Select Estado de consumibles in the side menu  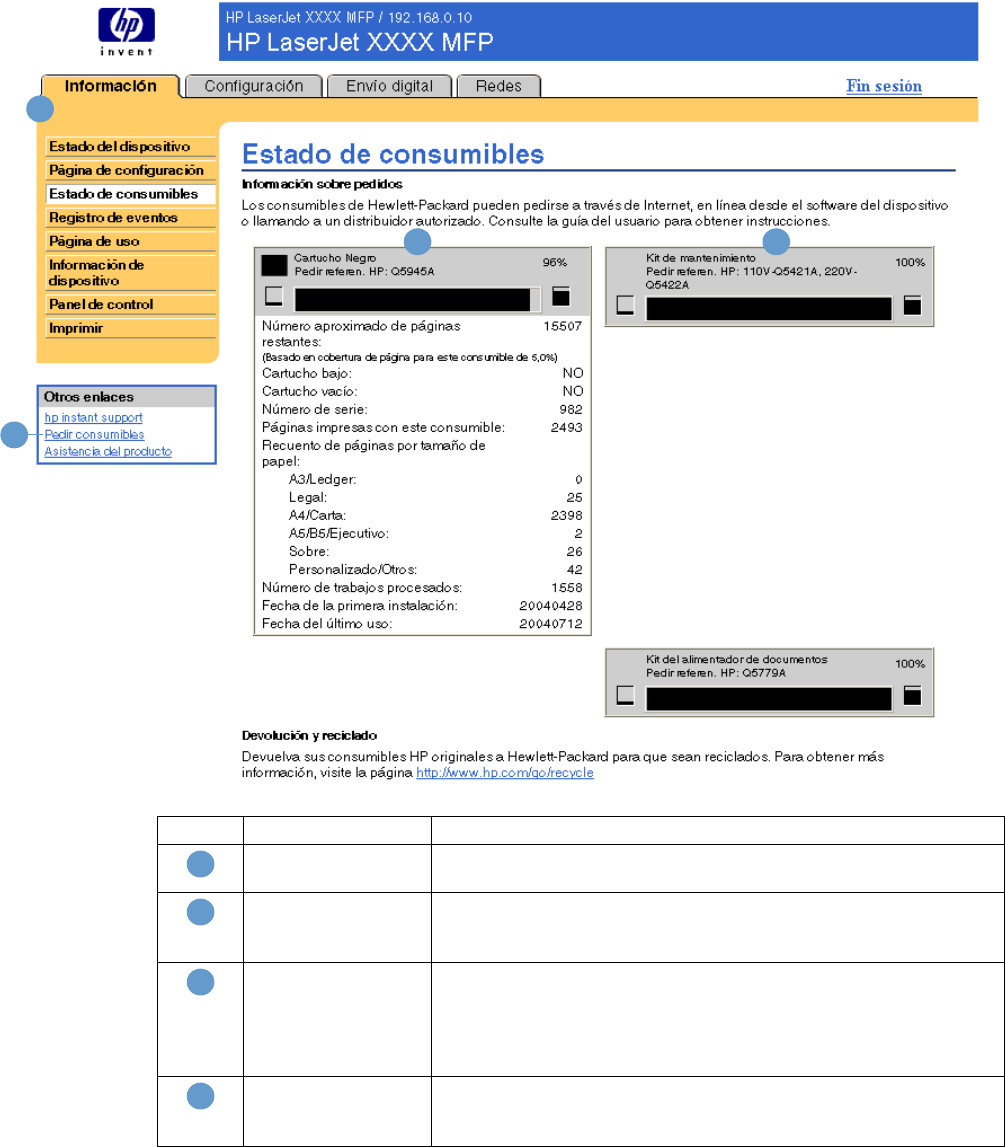point(130,194)
